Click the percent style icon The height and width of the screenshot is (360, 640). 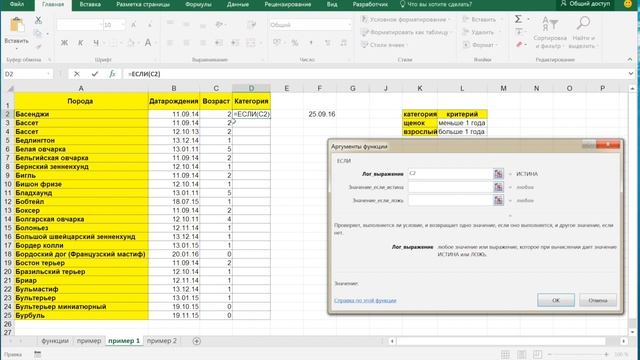pyautogui.click(x=295, y=42)
